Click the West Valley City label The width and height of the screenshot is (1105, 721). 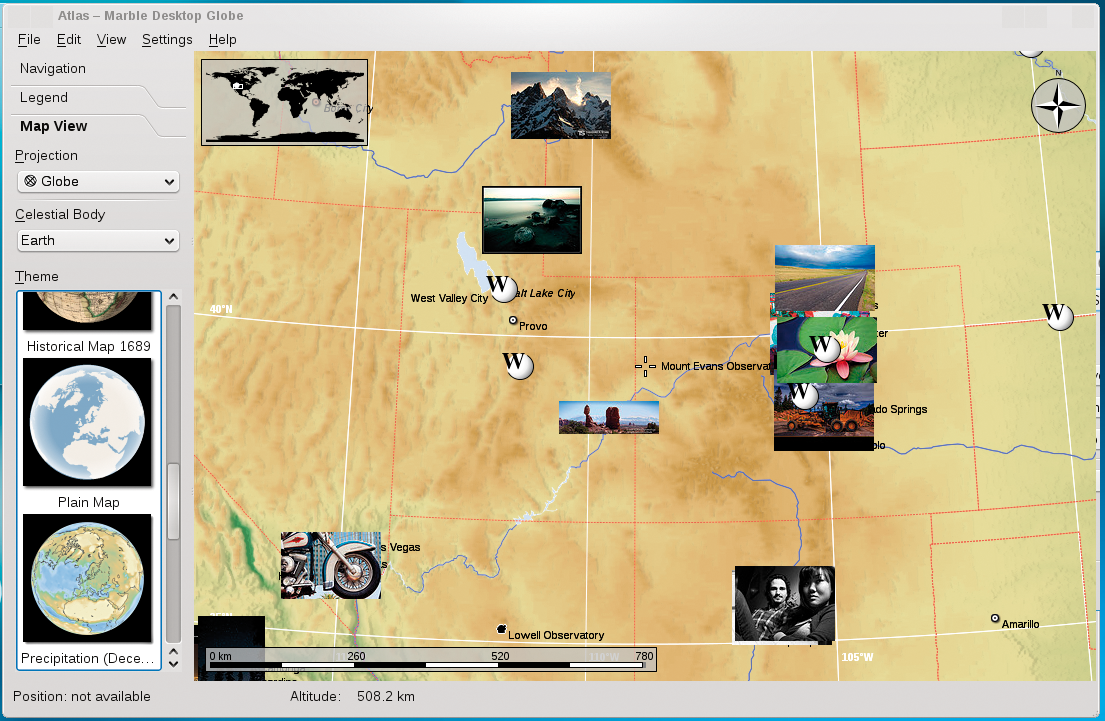tap(450, 298)
